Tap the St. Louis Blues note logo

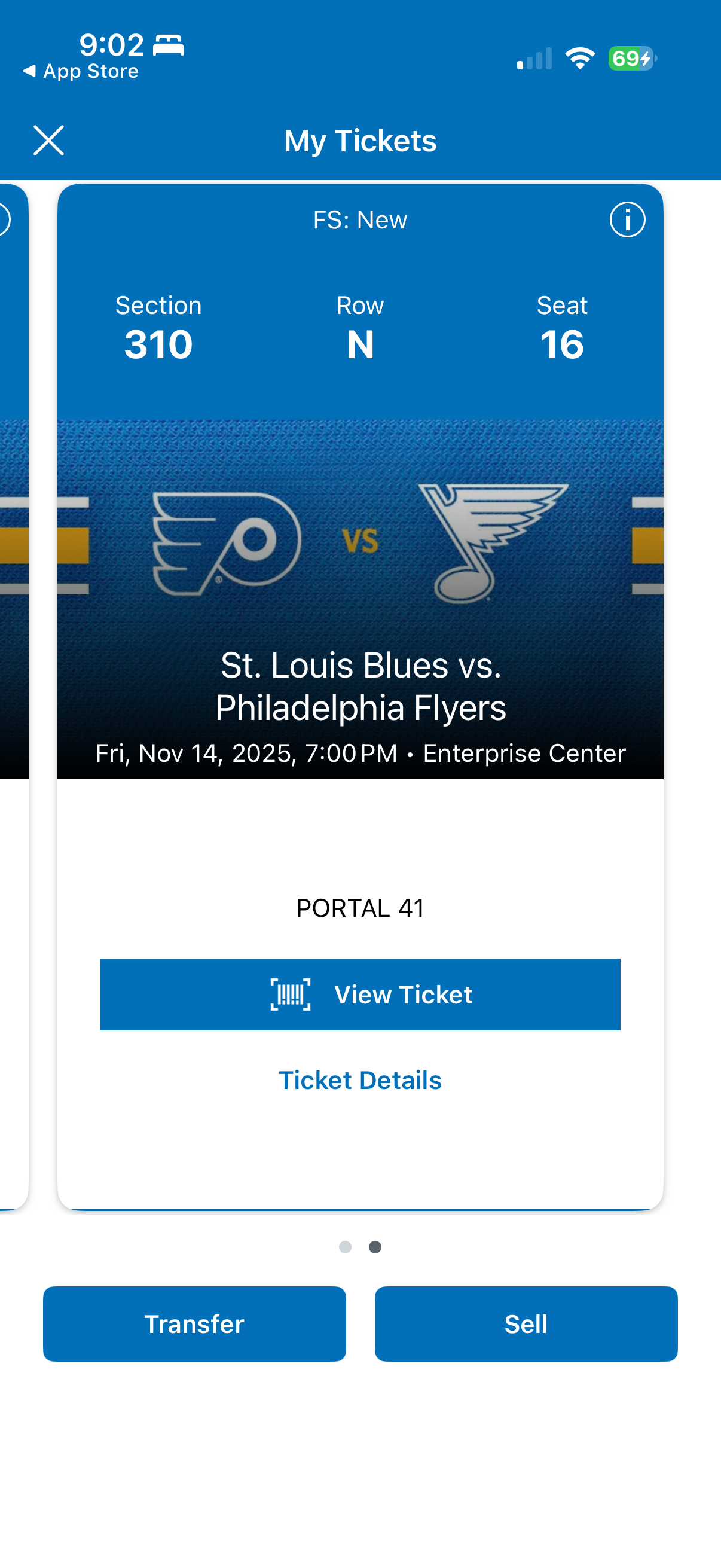pyautogui.click(x=493, y=542)
